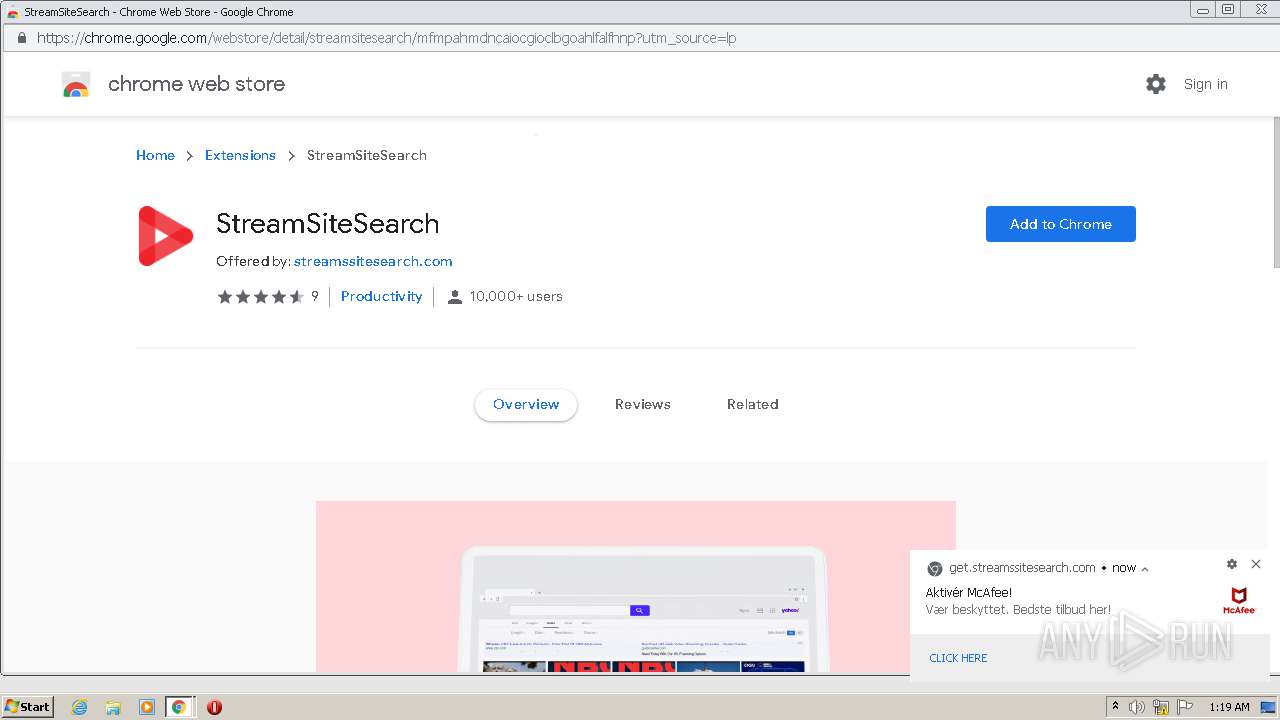Click the review count 9
The width and height of the screenshot is (1280, 720).
pyautogui.click(x=315, y=296)
